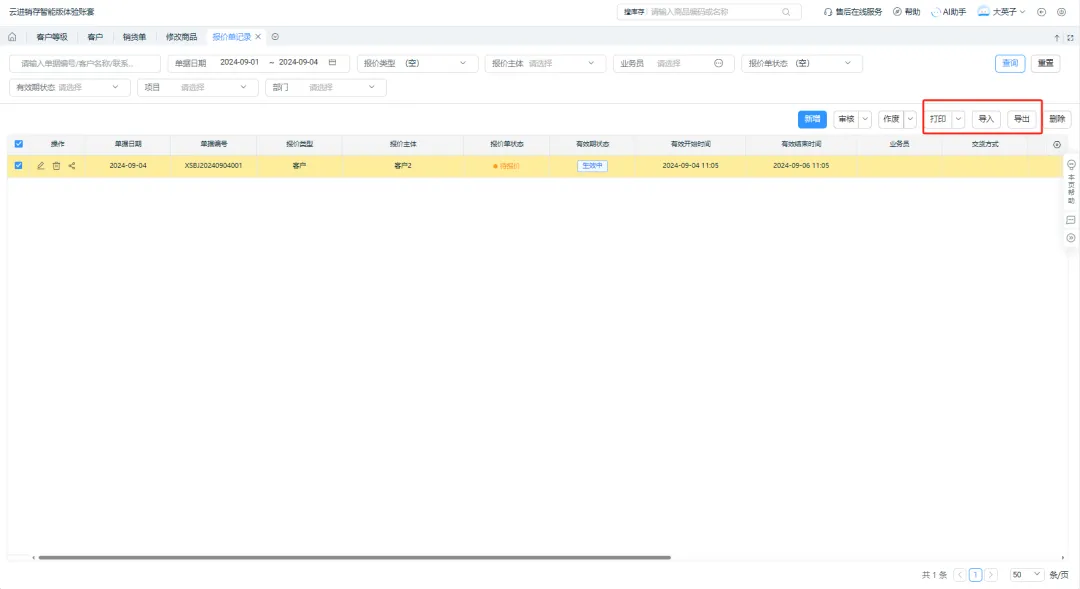
Task: Expand the 有效期状态 filter dropdown
Action: pyautogui.click(x=115, y=87)
